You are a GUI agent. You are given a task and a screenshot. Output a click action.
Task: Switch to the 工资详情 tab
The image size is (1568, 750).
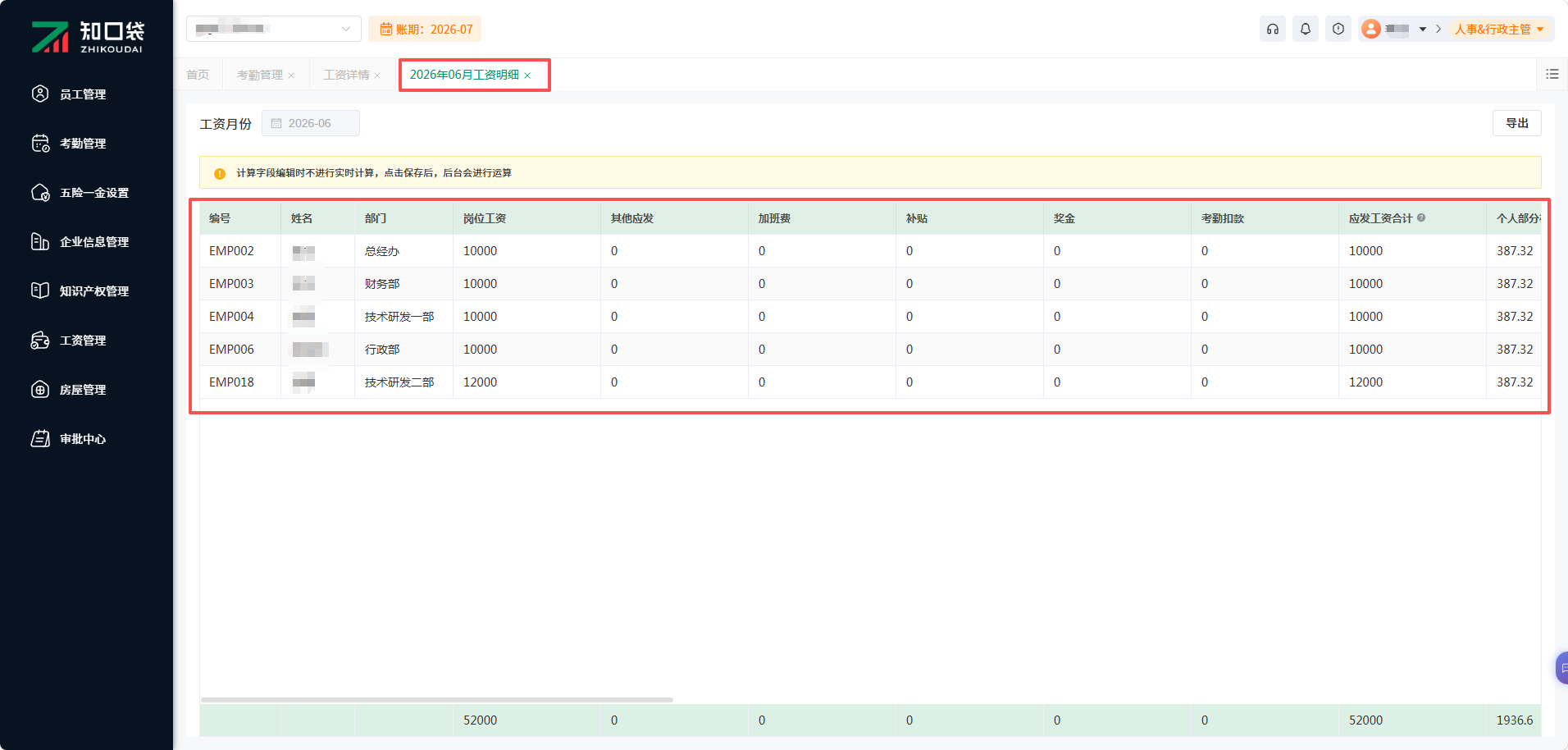pos(346,75)
